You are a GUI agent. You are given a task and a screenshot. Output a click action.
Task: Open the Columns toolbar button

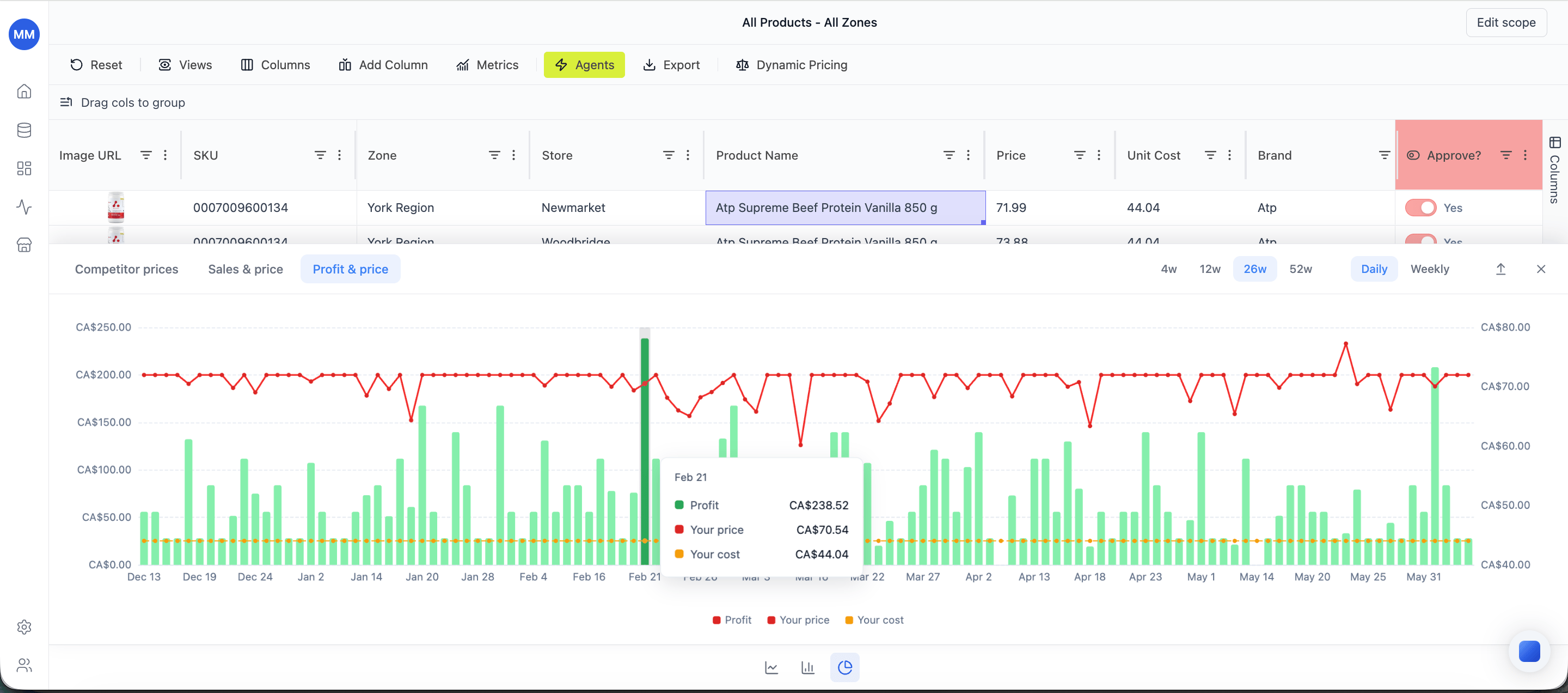click(275, 64)
